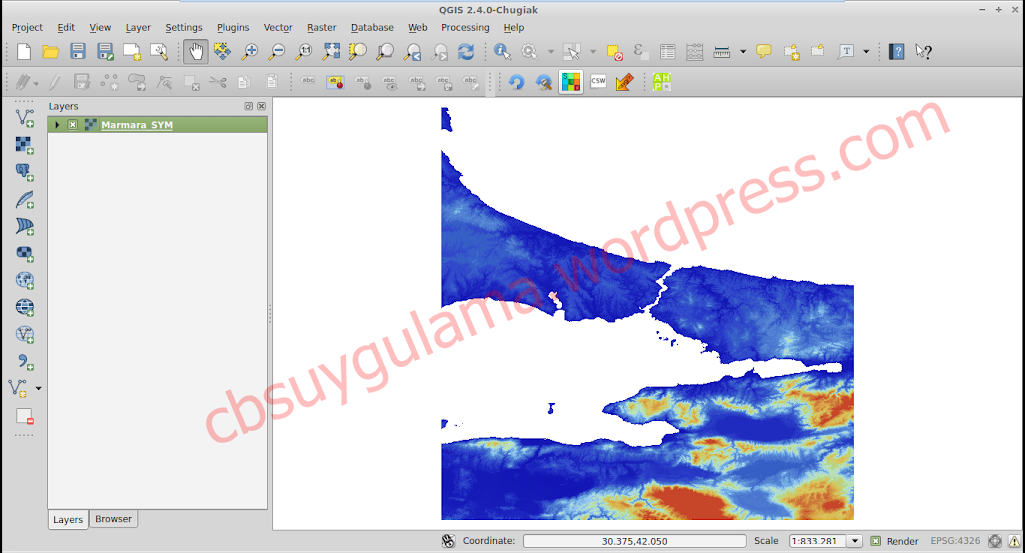Screen dimensions: 1025x553
Task: Select the Measure Line ruler tool
Action: click(722, 52)
